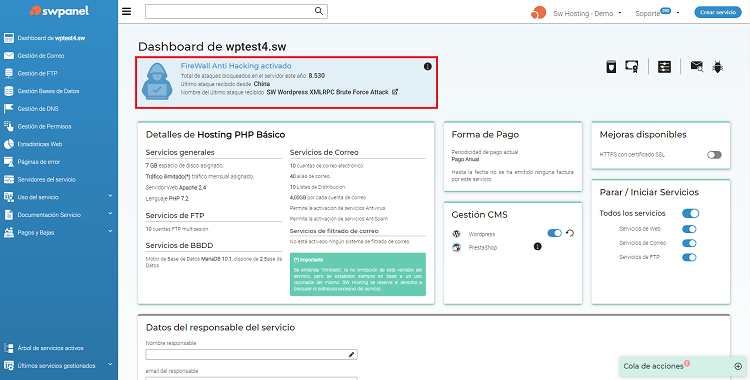The height and width of the screenshot is (380, 750).
Task: Expand Uso del servicio chevron
Action: tap(110, 196)
